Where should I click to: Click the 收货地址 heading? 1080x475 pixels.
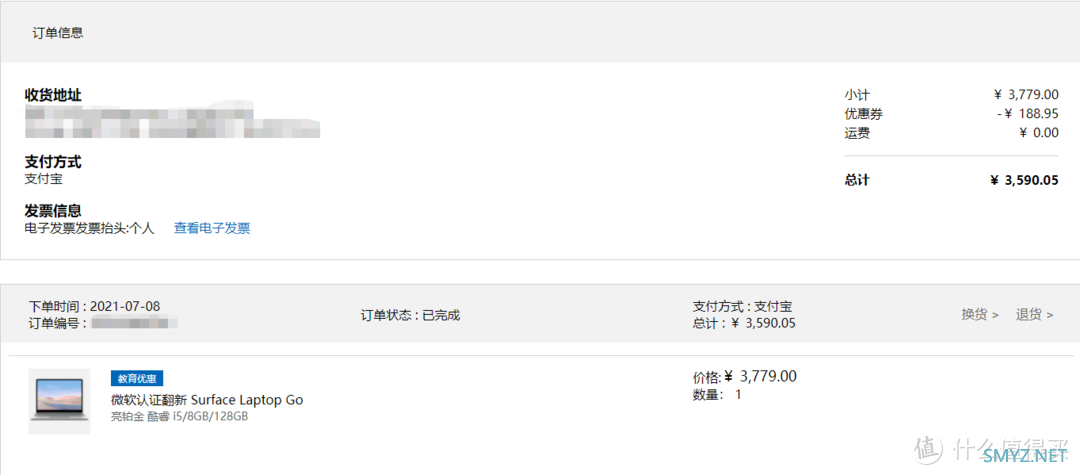[x=53, y=95]
